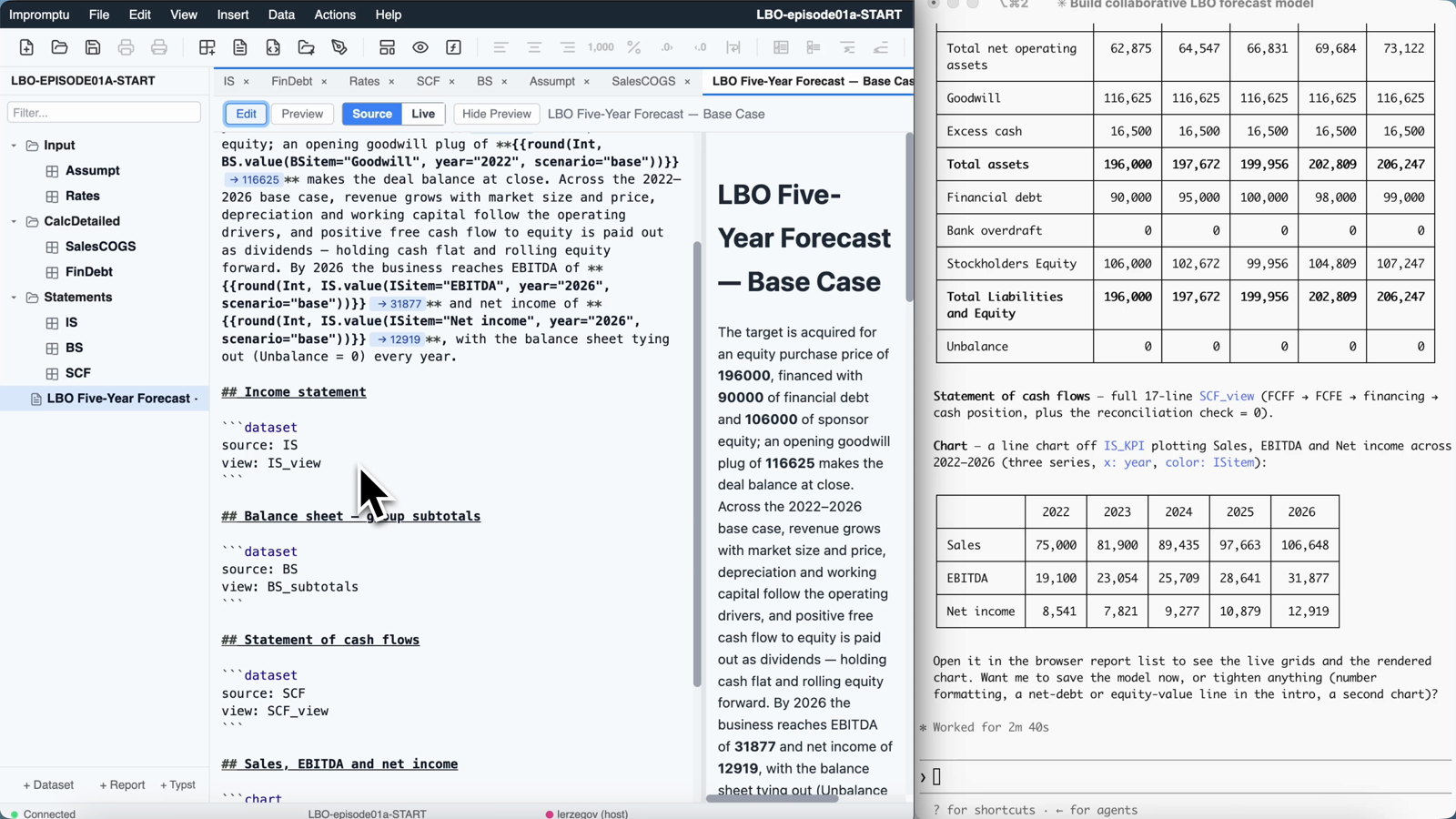The width and height of the screenshot is (1456, 819).
Task: Click the 1,000 thousands separator format
Action: click(601, 47)
